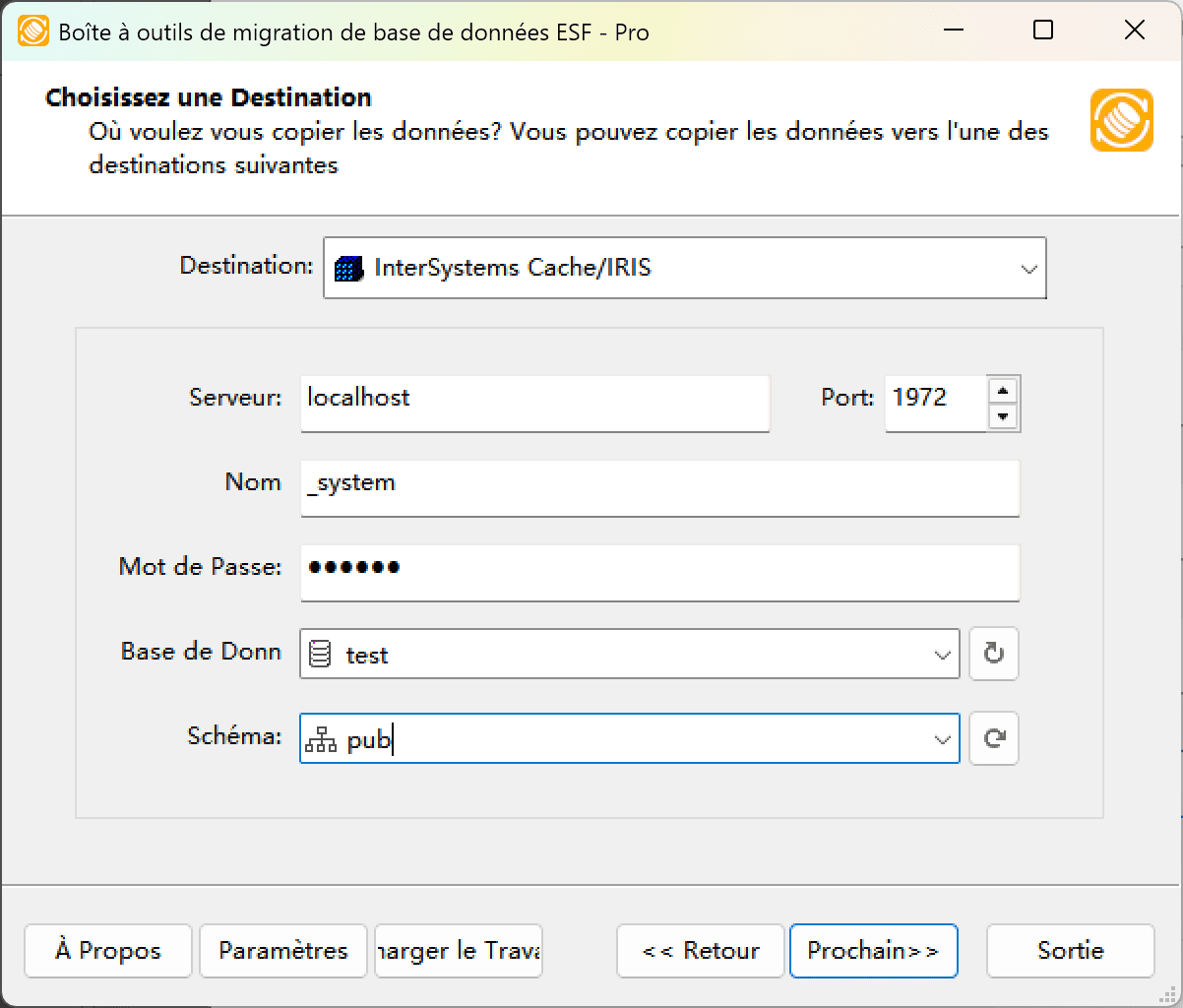The width and height of the screenshot is (1183, 1008).
Task: Open Paramètres settings
Action: pos(282,951)
